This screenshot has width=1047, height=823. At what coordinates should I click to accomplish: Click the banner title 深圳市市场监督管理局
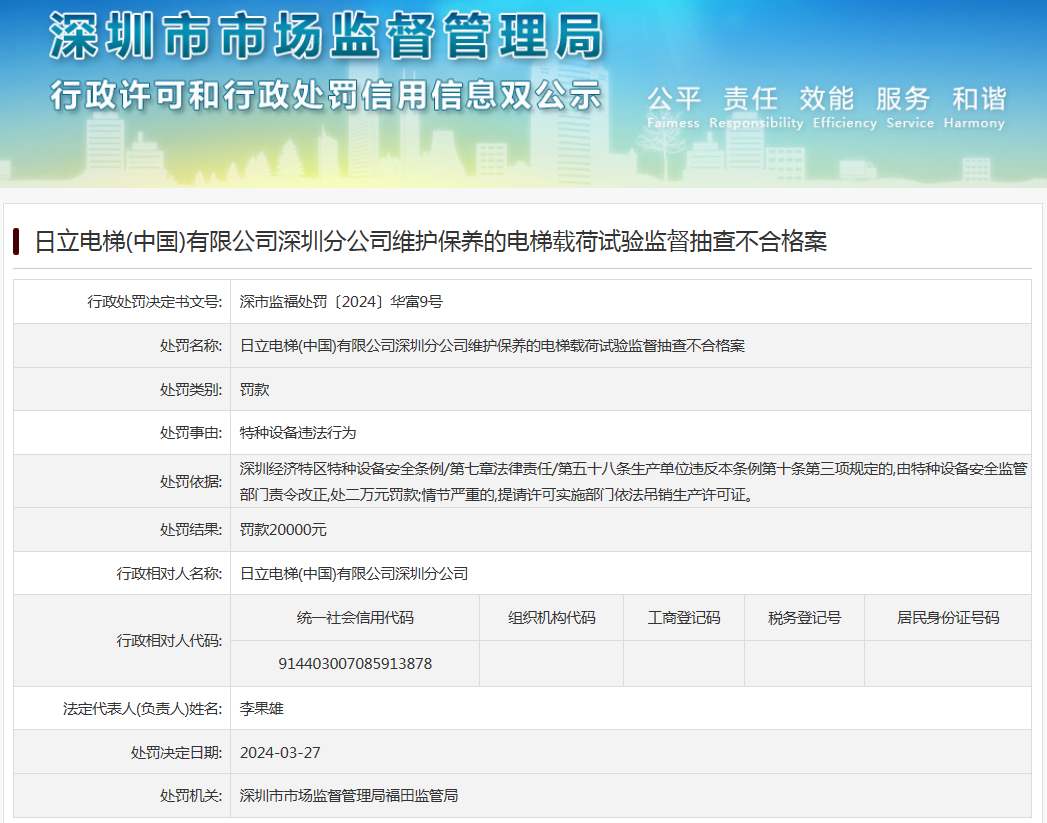(327, 37)
